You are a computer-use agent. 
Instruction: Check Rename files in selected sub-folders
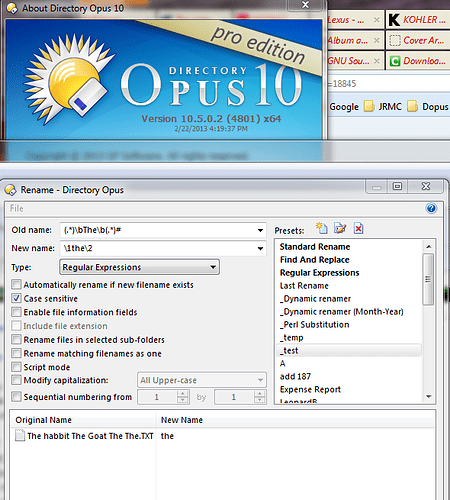point(16,340)
